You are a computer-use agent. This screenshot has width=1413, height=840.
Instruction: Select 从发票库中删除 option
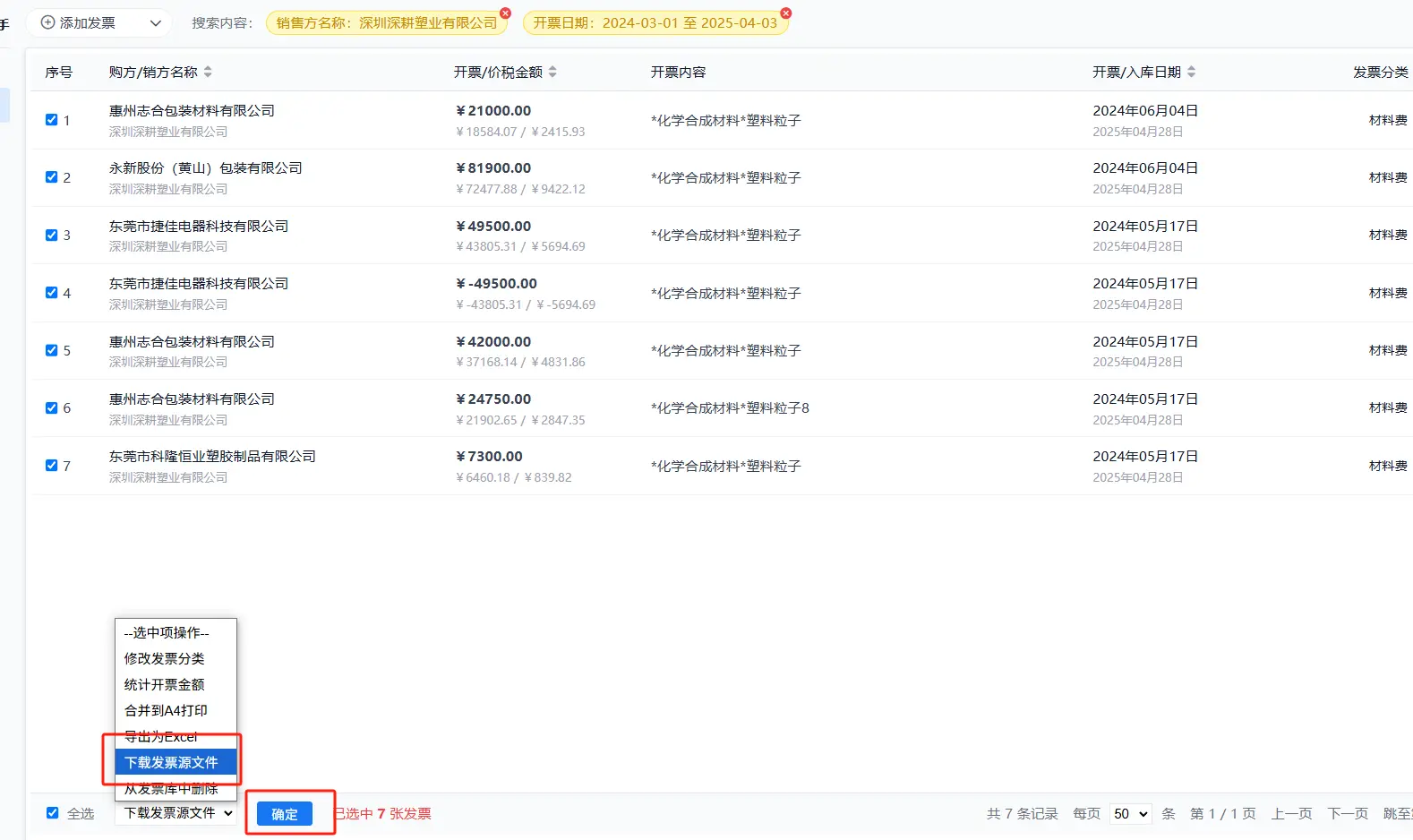[176, 788]
